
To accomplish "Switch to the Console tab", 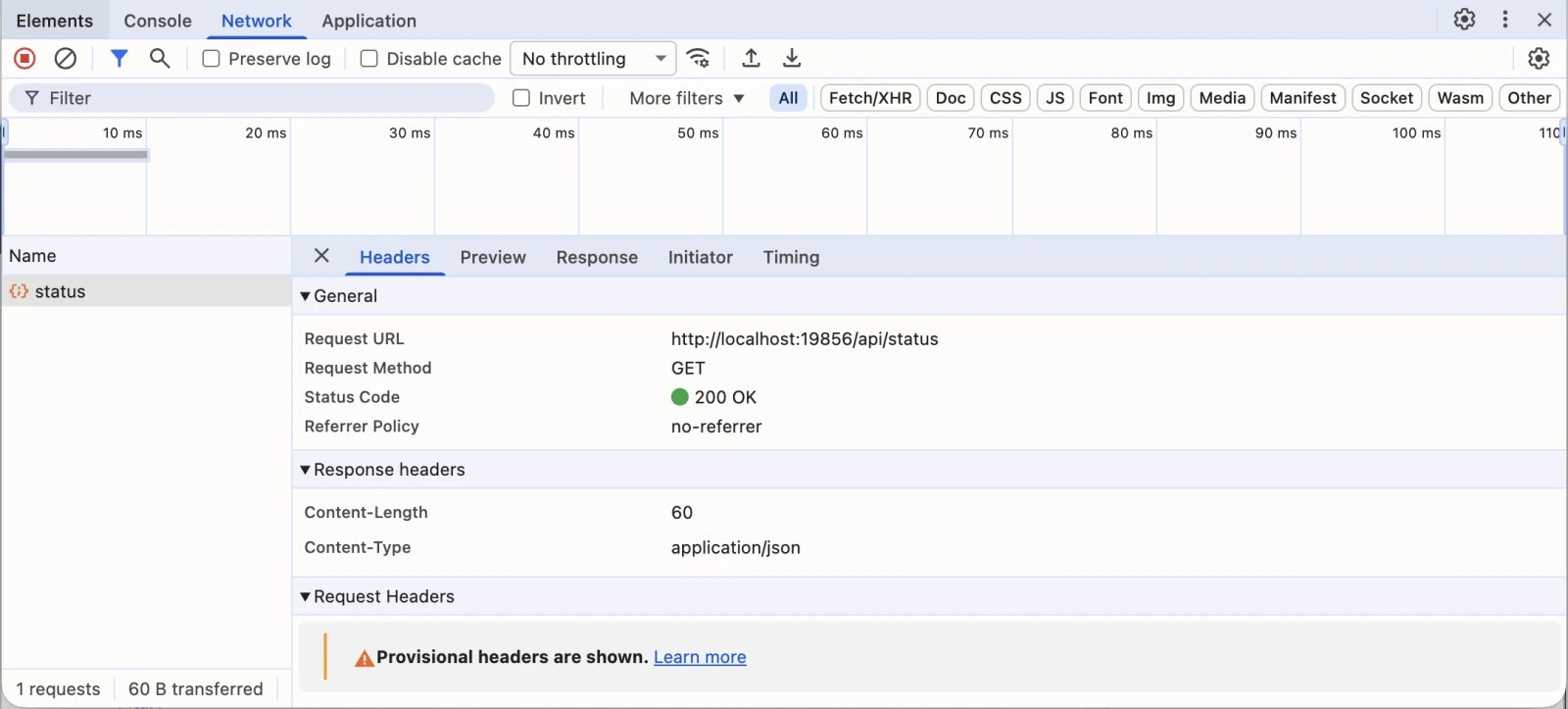I will click(x=158, y=21).
